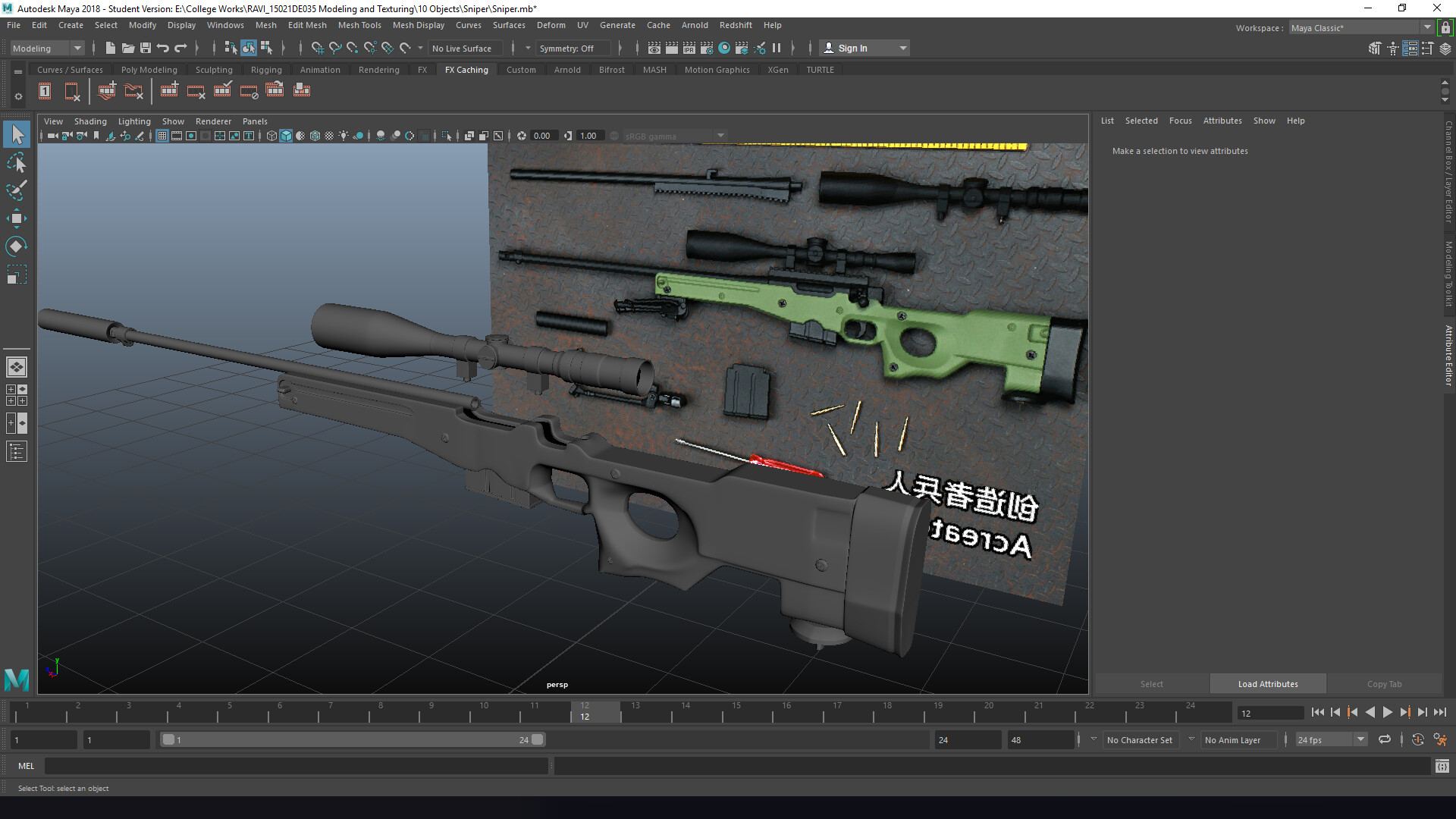Open the Edit Mesh menu
The width and height of the screenshot is (1456, 819).
click(307, 25)
